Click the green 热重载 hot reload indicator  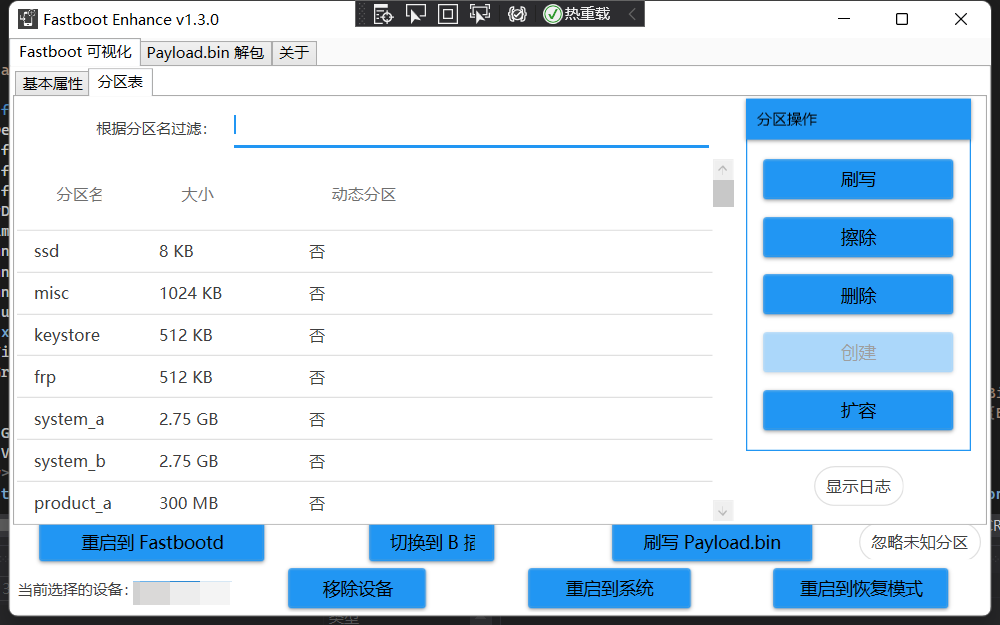(577, 14)
